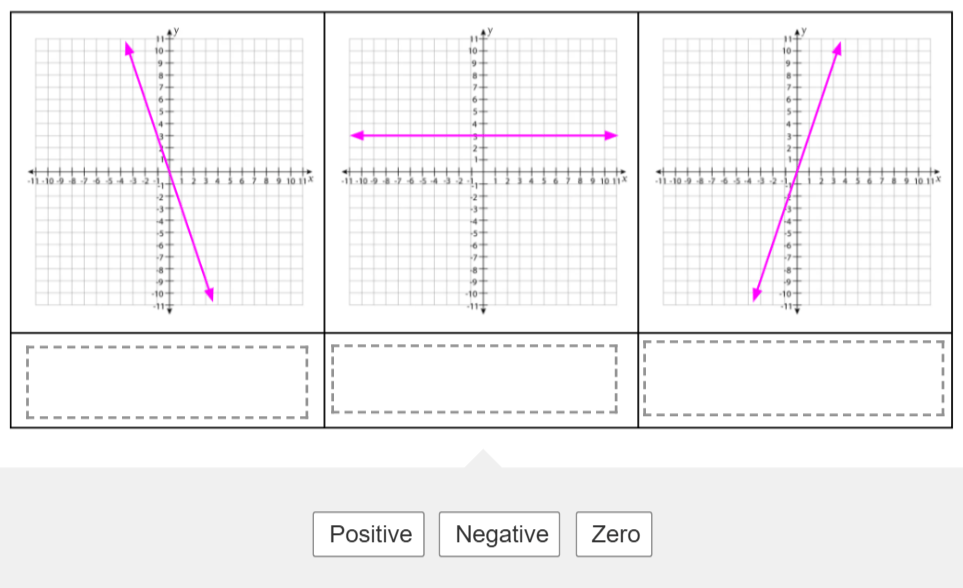
Task: Click upper arrowhead of the increasing magenta line
Action: tap(838, 49)
